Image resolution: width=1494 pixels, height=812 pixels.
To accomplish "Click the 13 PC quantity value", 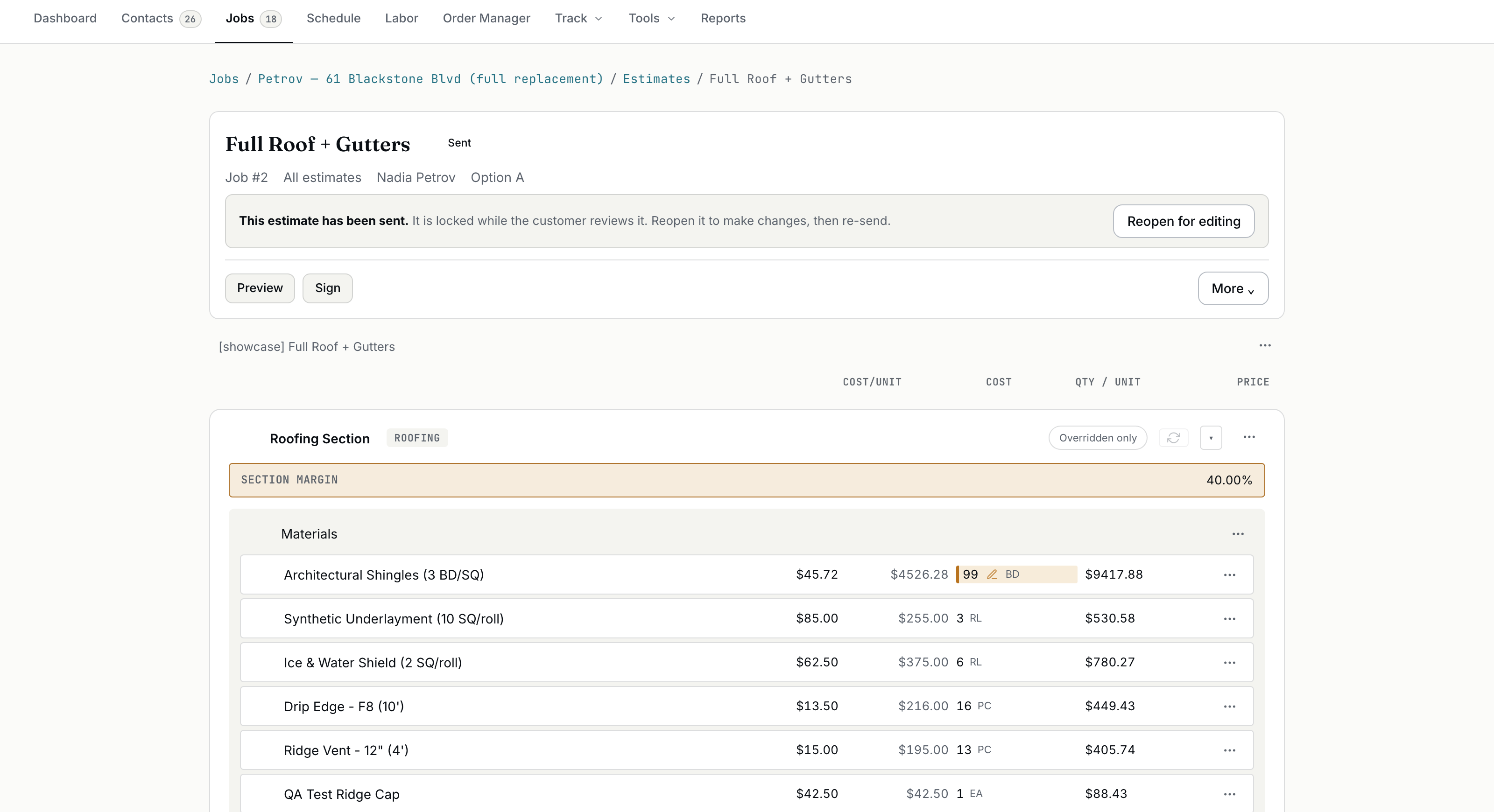I will click(x=973, y=750).
